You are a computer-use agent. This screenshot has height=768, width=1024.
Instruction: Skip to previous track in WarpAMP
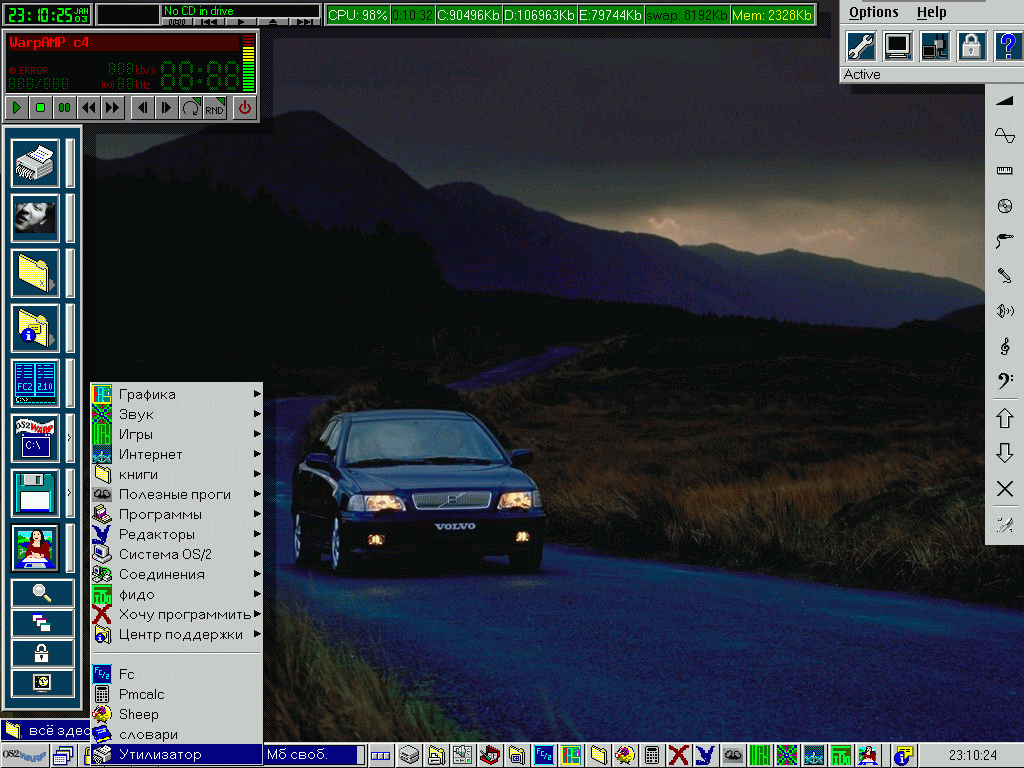click(x=142, y=108)
